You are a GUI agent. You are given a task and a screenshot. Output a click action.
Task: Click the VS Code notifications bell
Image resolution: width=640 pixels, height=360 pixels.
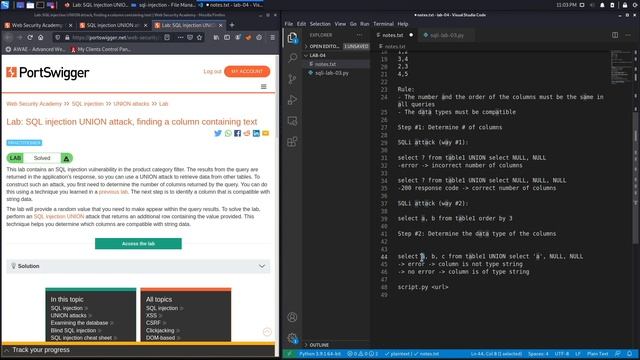pos(630,354)
